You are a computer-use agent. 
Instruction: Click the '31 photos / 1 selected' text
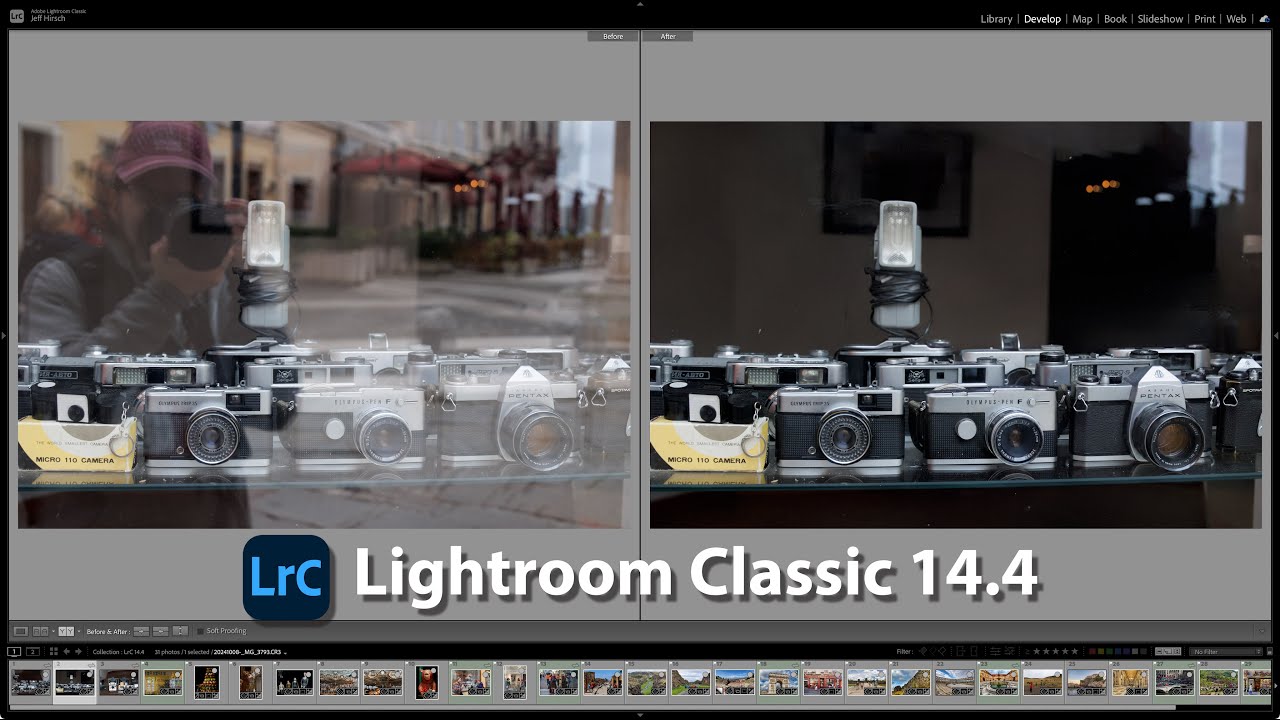coord(182,652)
